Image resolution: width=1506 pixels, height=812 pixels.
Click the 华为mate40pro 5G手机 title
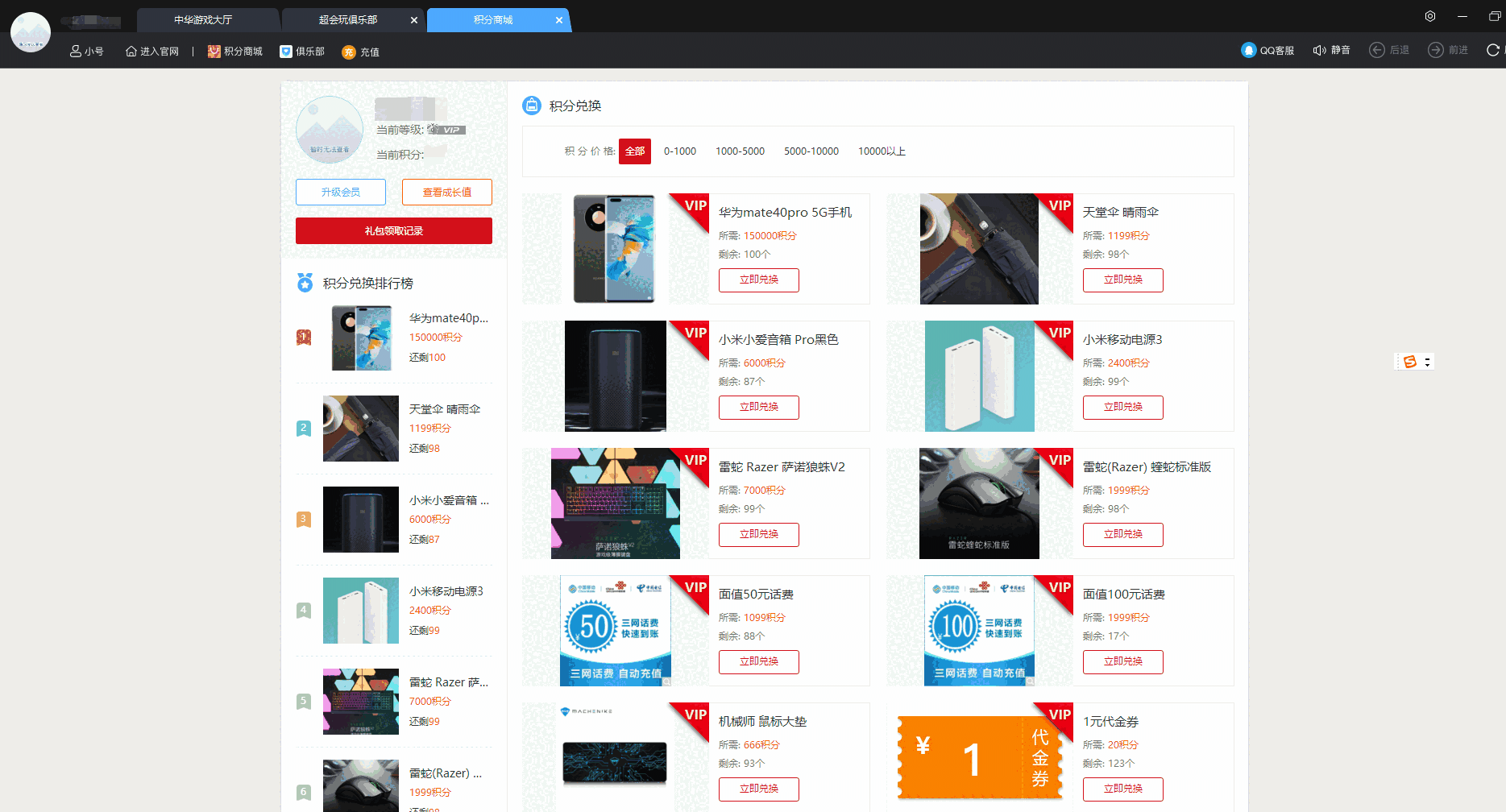tap(785, 213)
